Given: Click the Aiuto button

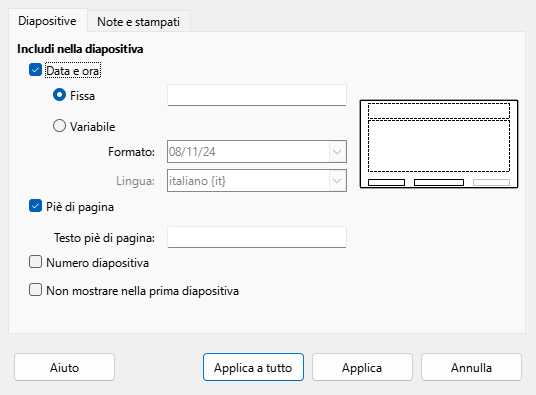Looking at the screenshot, I should point(64,367).
